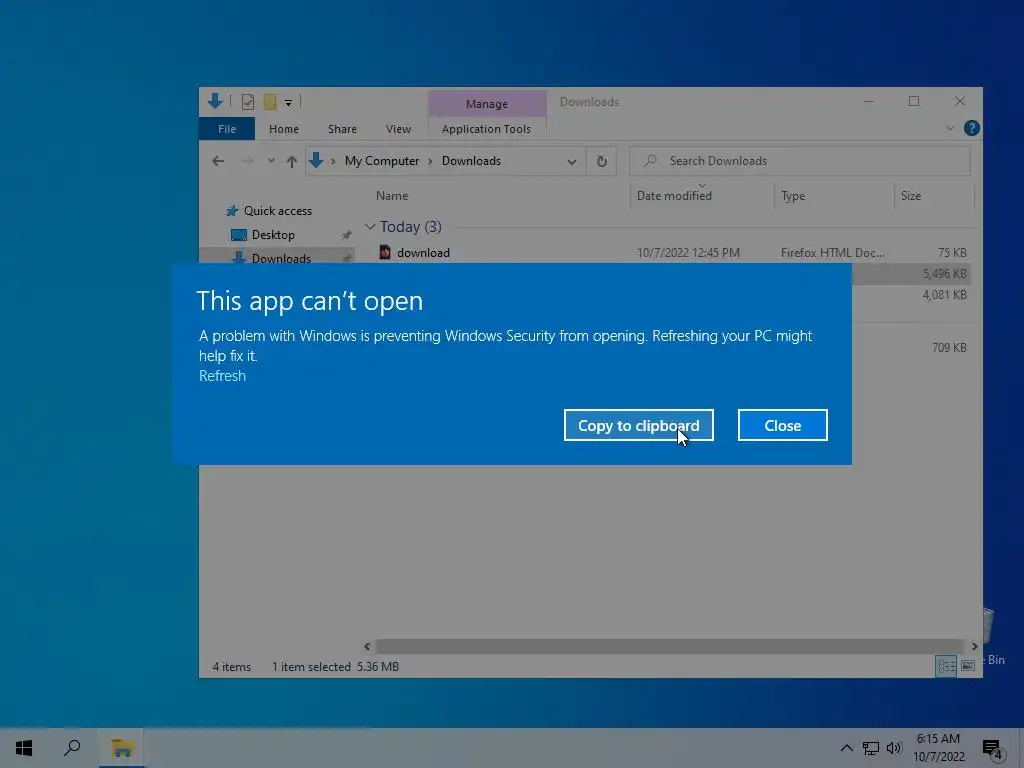The height and width of the screenshot is (768, 1024).
Task: Show hidden system tray icons
Action: click(x=846, y=748)
